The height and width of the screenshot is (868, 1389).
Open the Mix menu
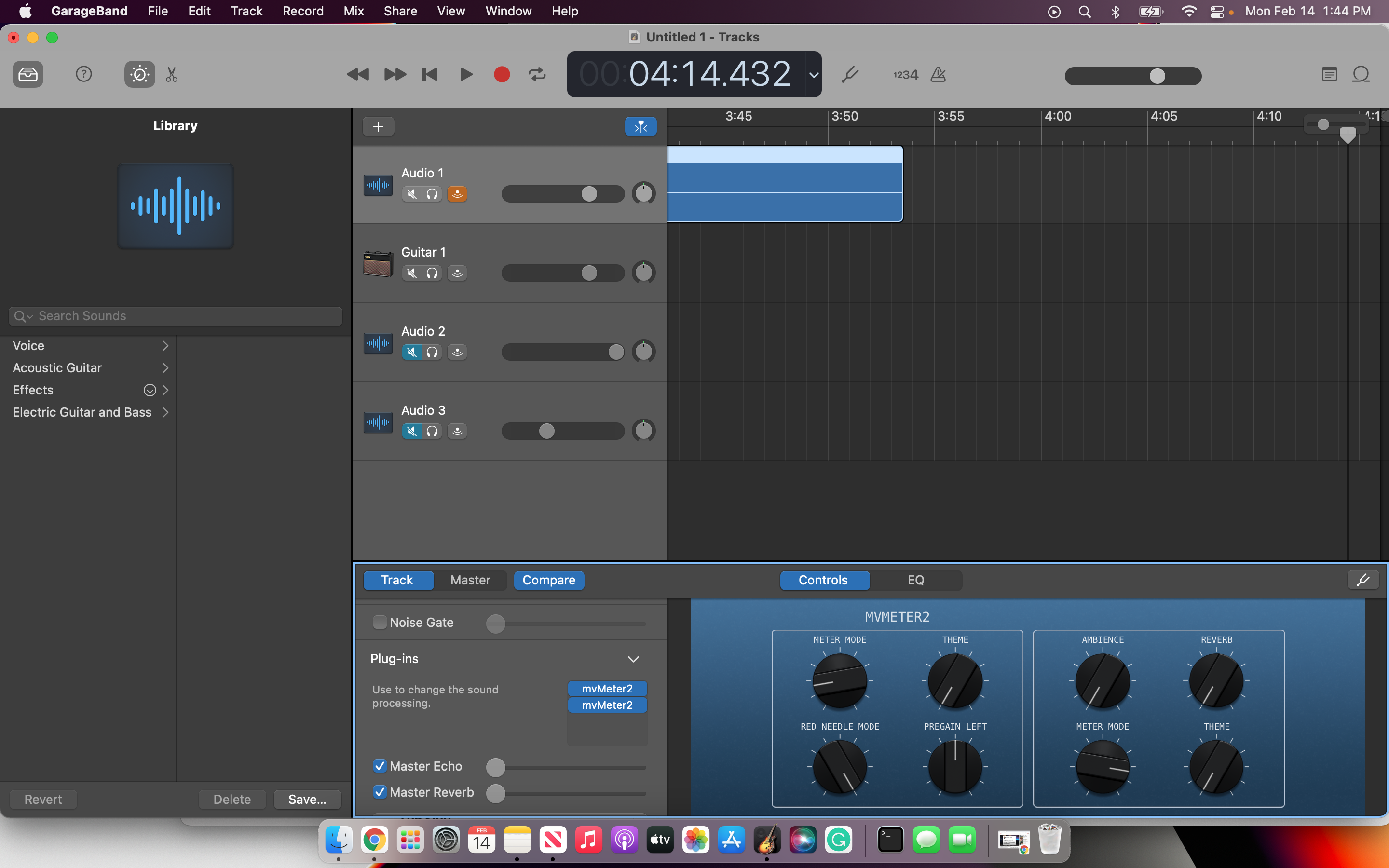coord(353,11)
